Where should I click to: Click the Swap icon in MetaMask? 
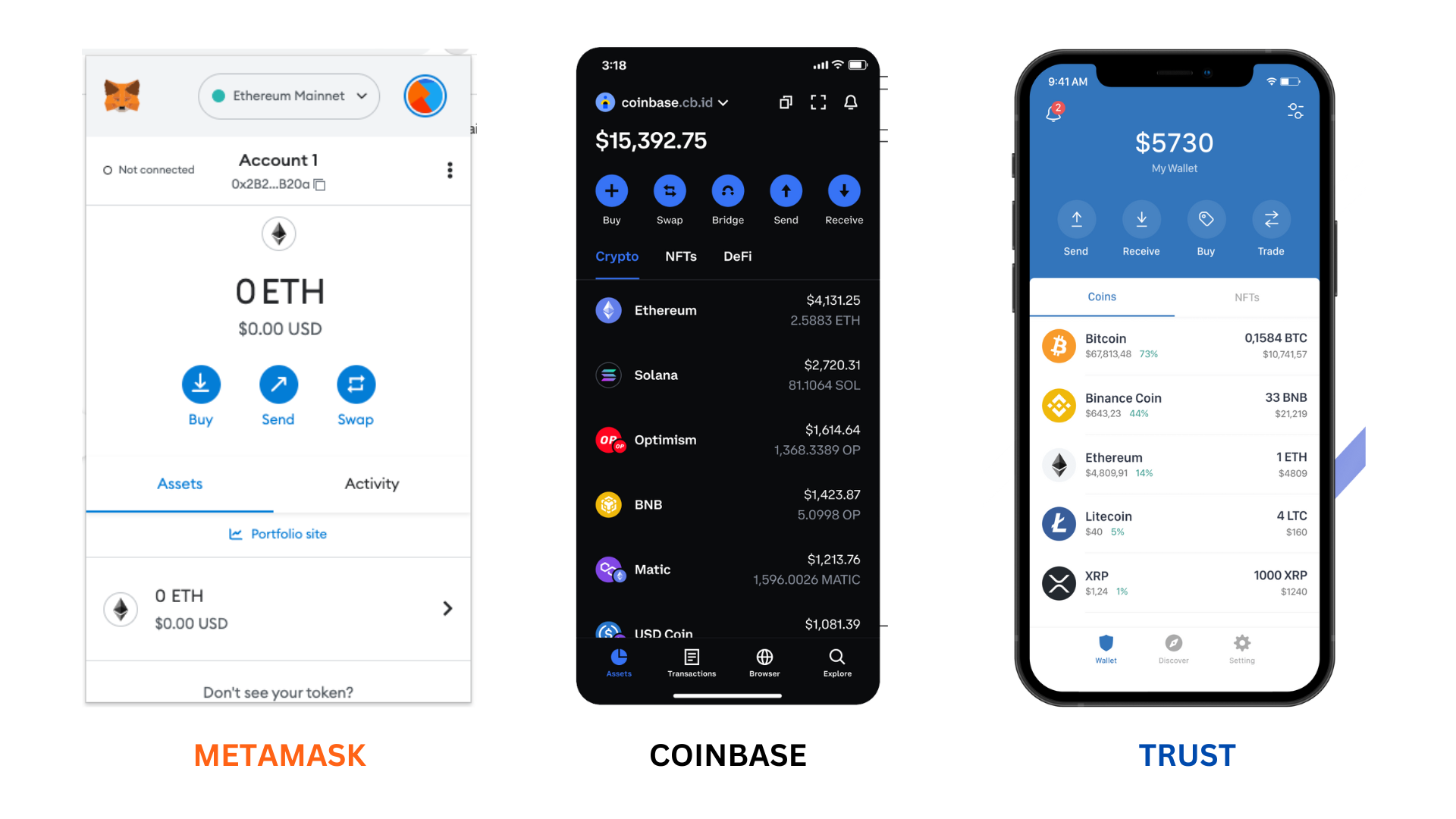coord(354,384)
